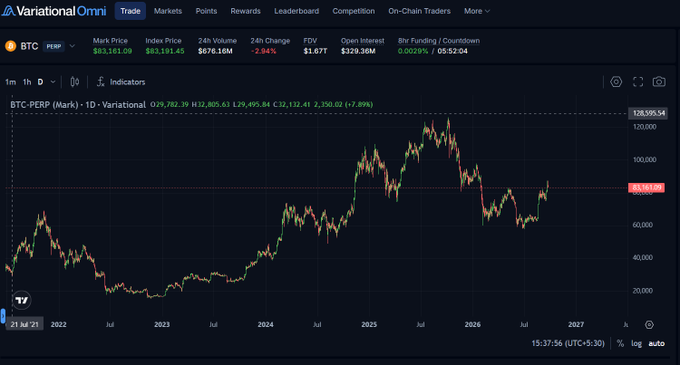The width and height of the screenshot is (680, 365).
Task: Click the 24h Volume $676.16M value
Action: [x=215, y=51]
